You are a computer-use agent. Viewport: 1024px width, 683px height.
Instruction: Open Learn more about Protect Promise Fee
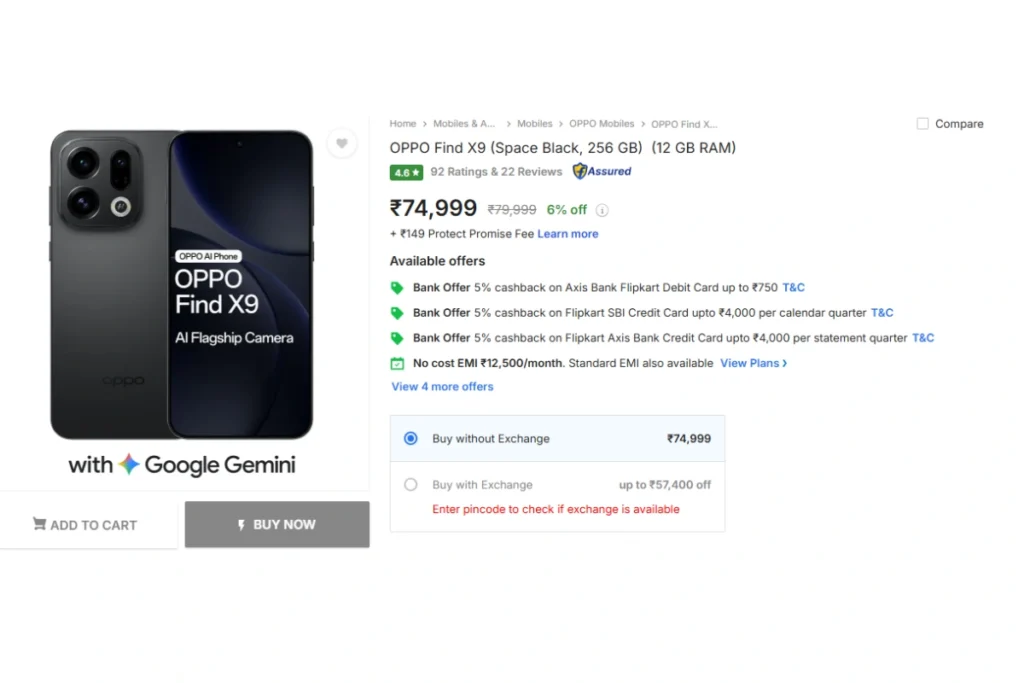pos(567,234)
